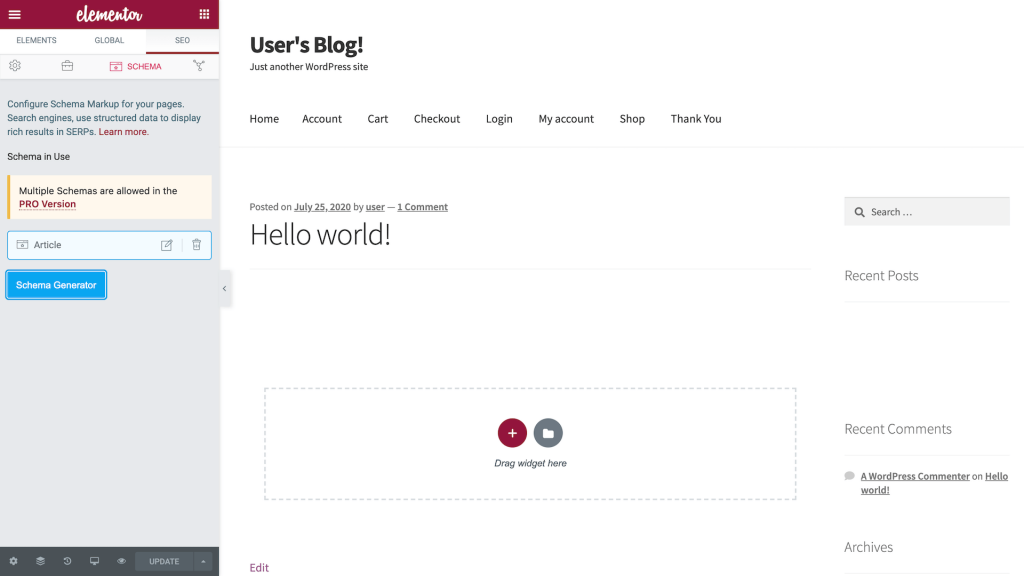Image resolution: width=1024 pixels, height=576 pixels.
Task: Delete the Article schema
Action: (x=196, y=245)
